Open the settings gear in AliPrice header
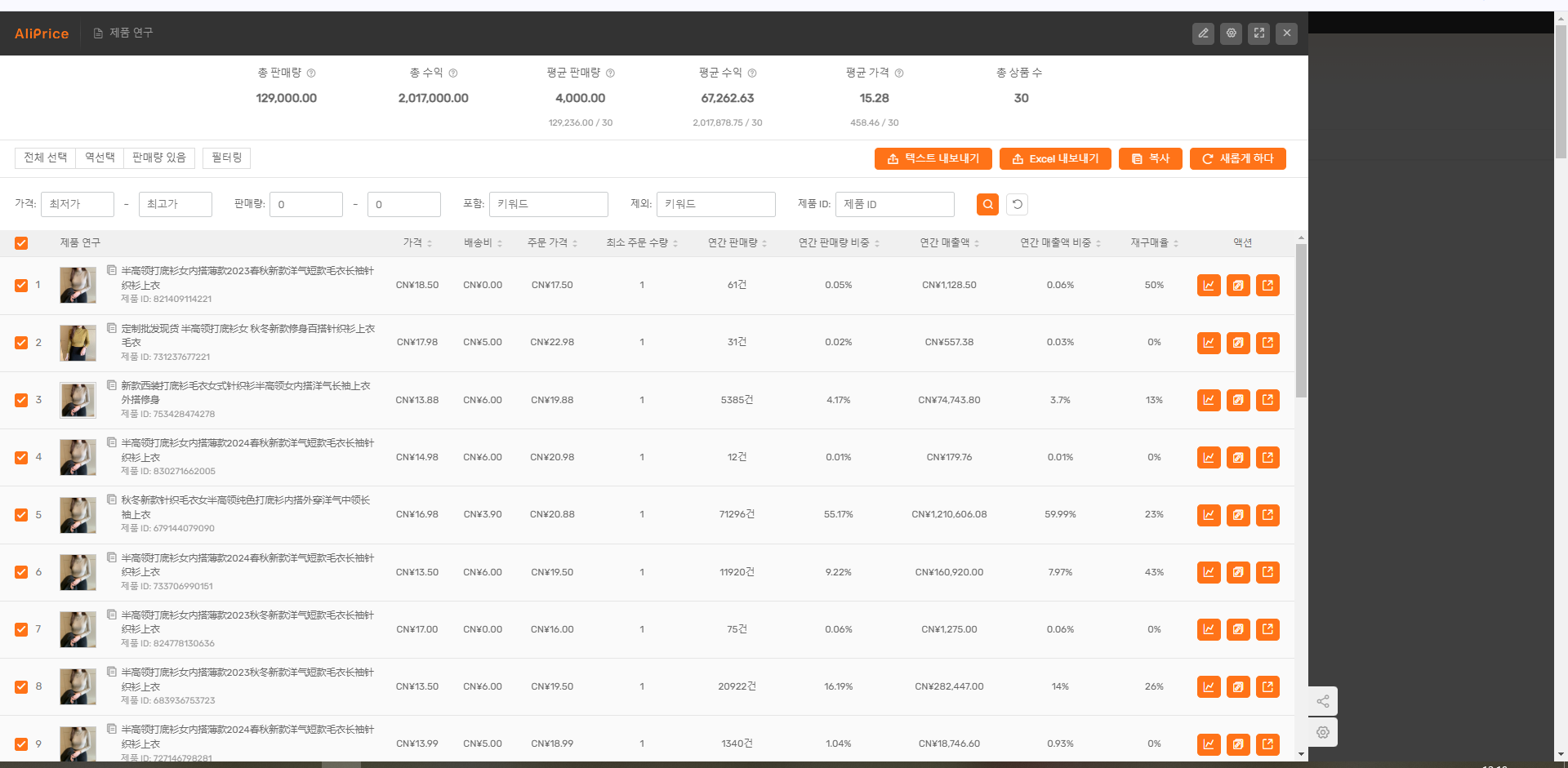 coord(1231,33)
